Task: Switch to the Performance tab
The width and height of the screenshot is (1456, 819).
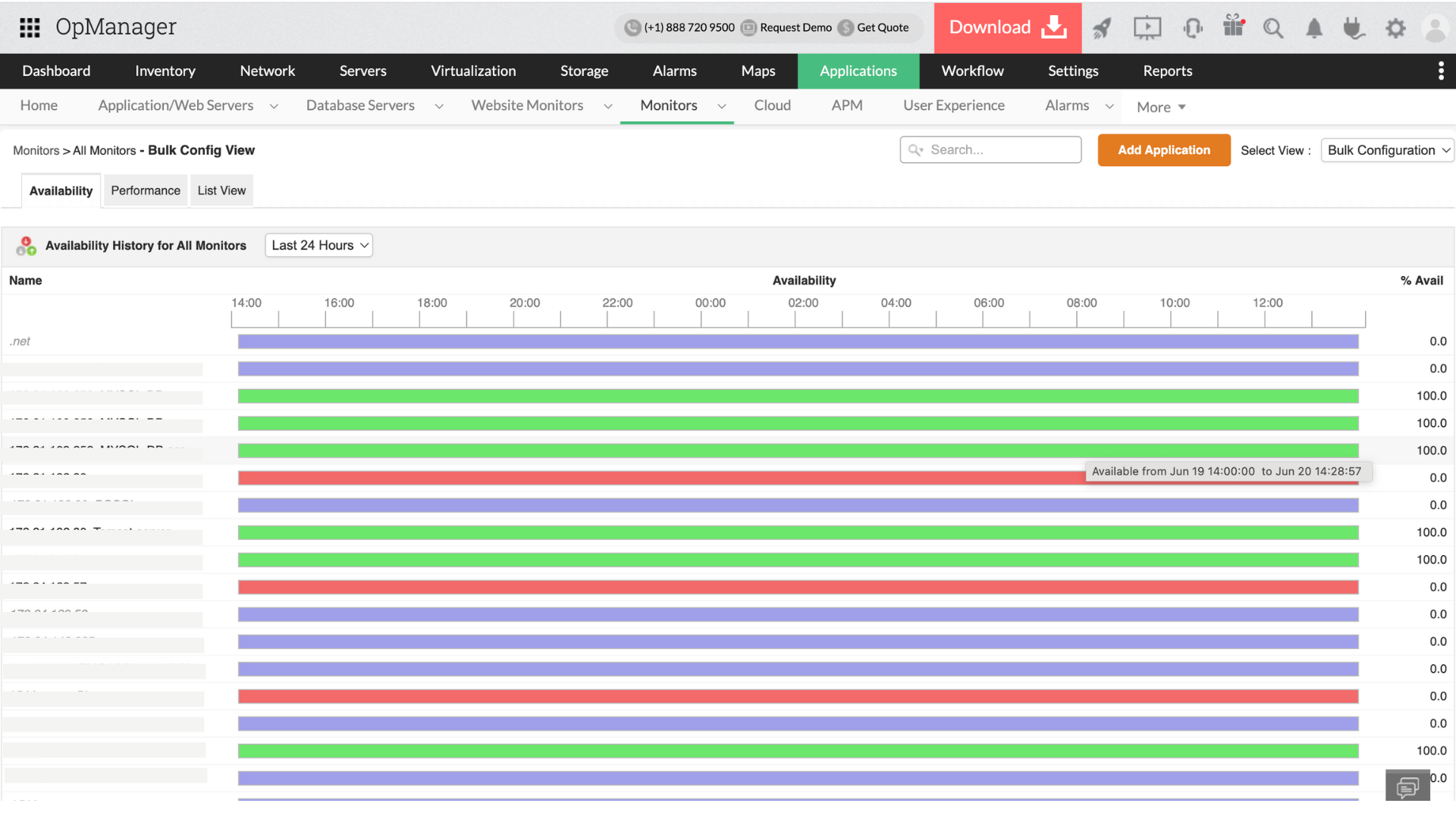Action: (x=146, y=190)
